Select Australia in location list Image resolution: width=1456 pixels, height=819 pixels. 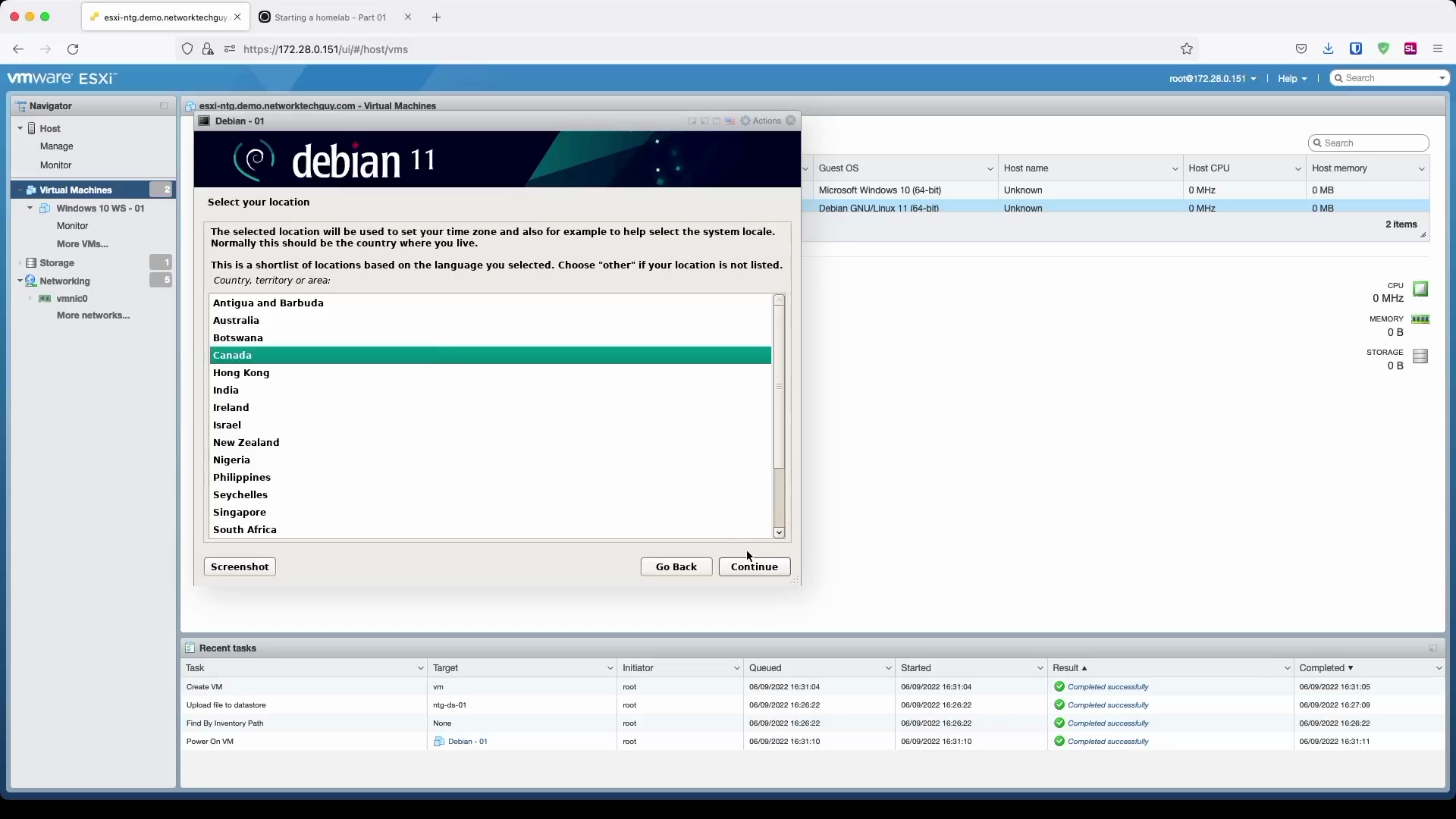[x=490, y=320]
